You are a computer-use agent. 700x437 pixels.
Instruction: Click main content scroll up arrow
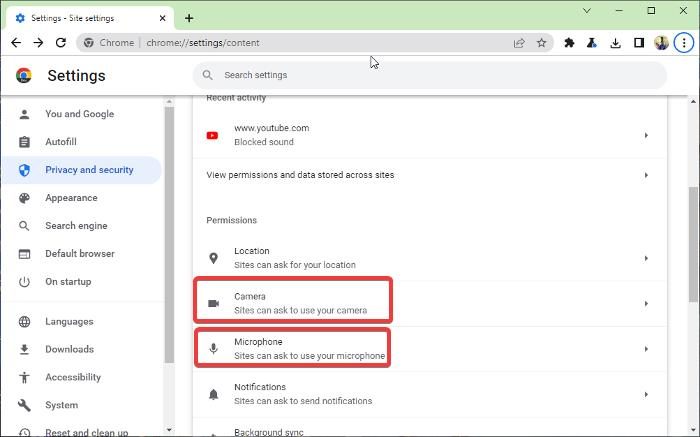click(x=693, y=102)
